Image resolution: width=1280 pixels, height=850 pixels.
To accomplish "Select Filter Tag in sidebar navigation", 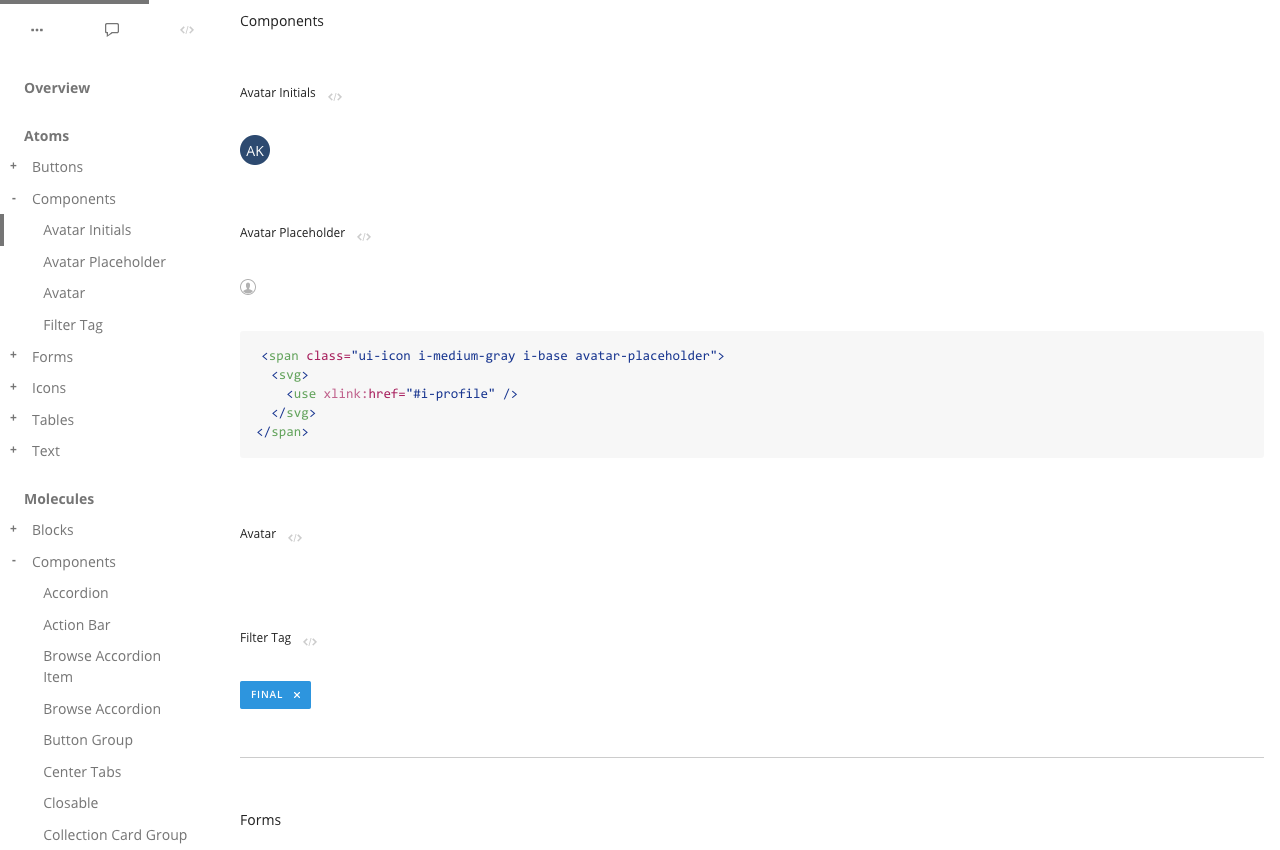I will point(73,325).
